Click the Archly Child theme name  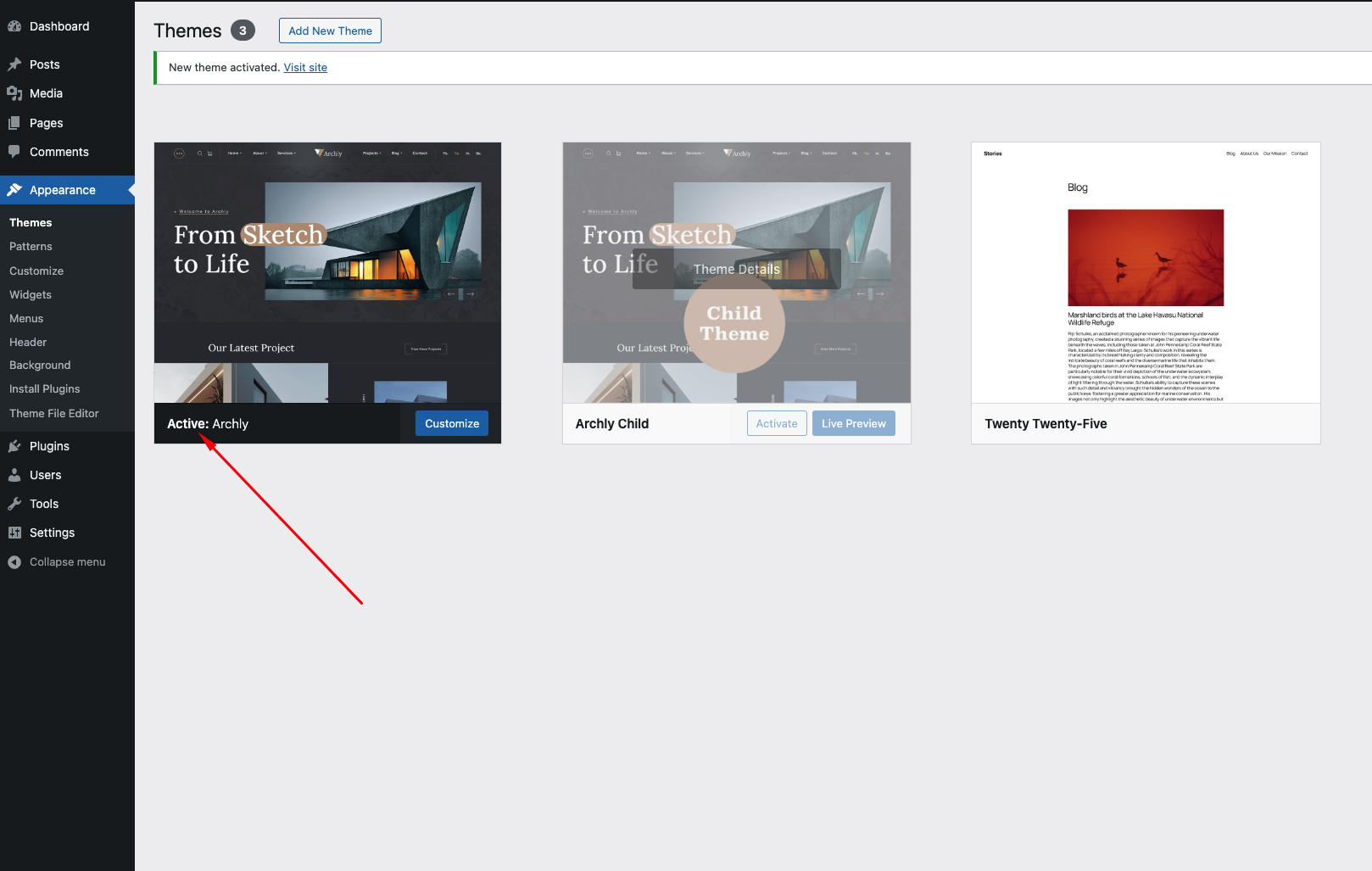coord(612,424)
